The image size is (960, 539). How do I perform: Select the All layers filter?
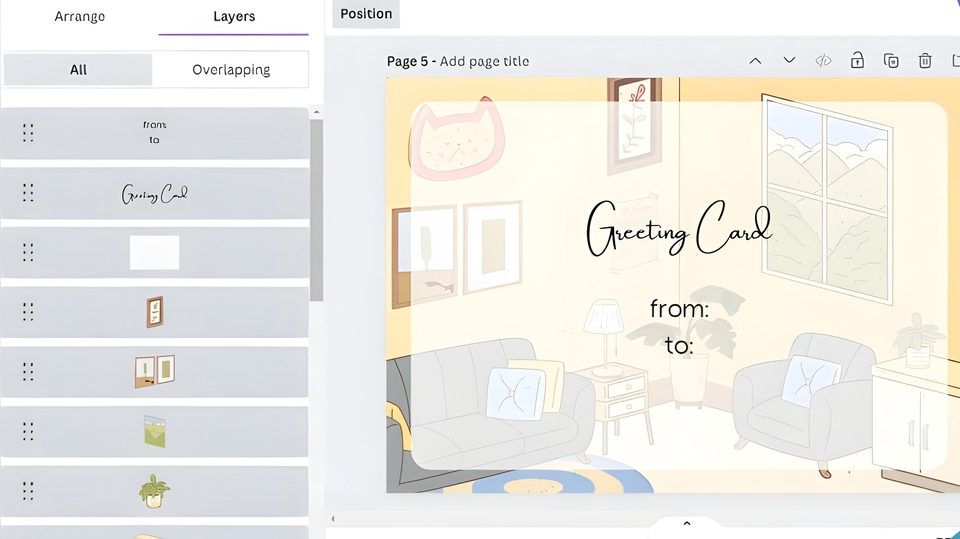pos(78,69)
